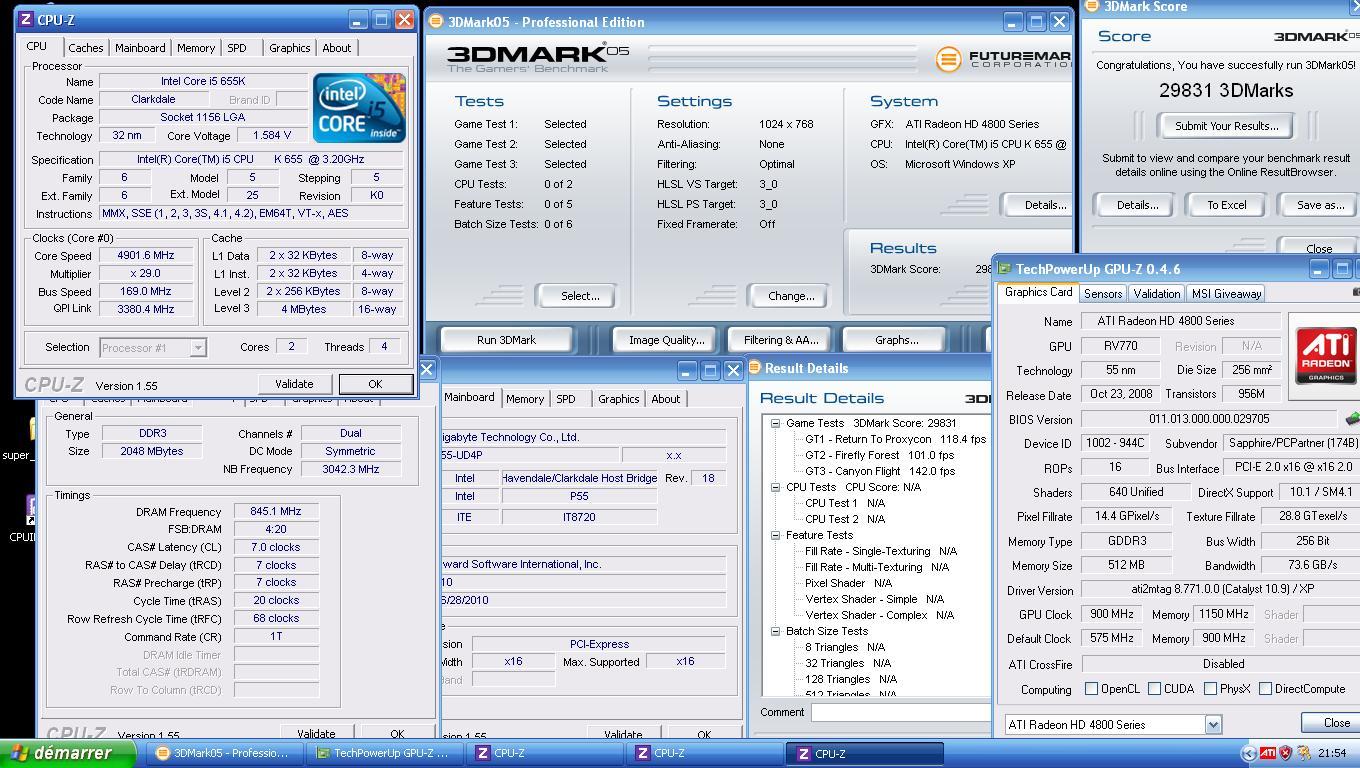Toggle the CUDA checkbox in GPU-Z
Screen dimensions: 1360x768
[x=1155, y=689]
